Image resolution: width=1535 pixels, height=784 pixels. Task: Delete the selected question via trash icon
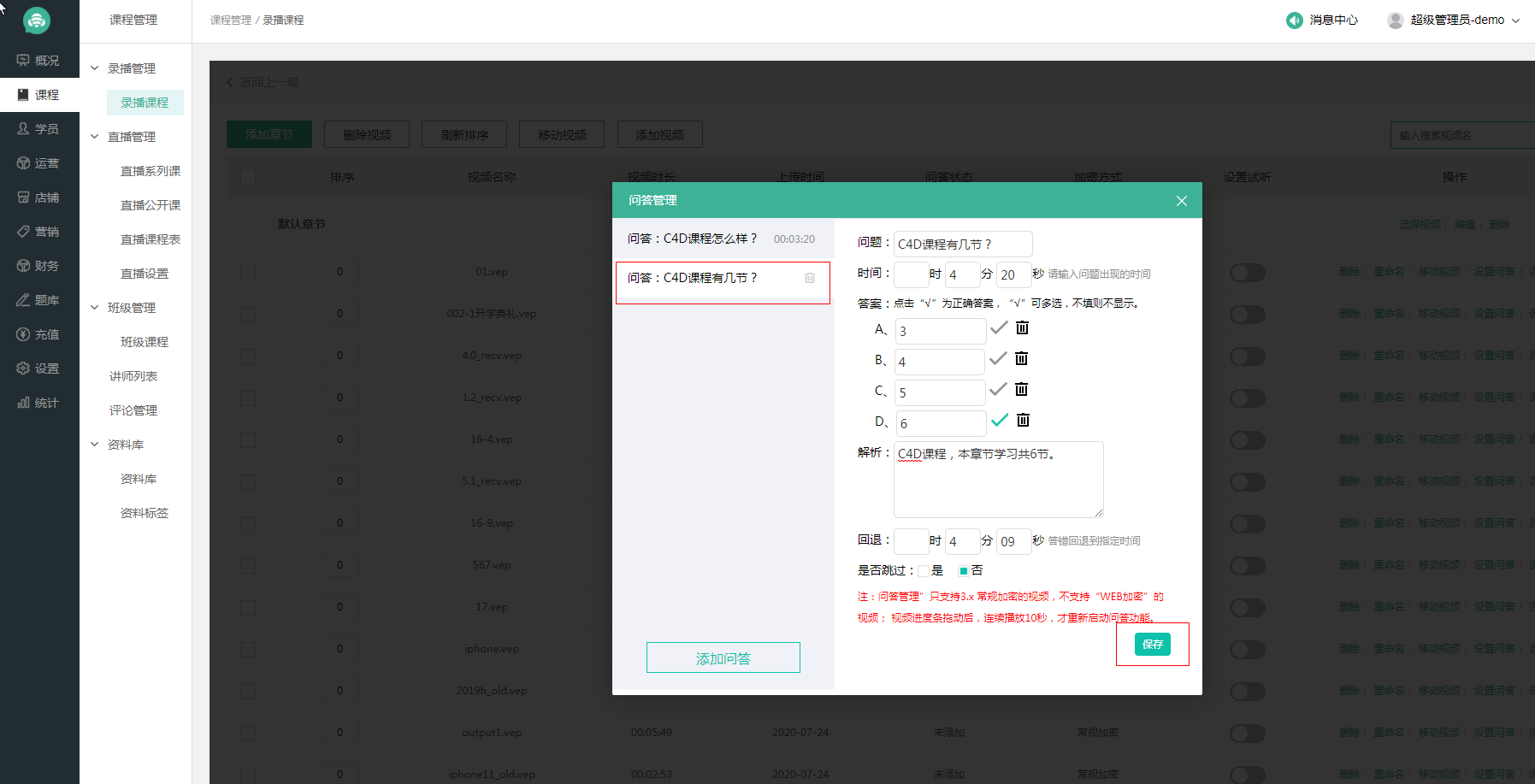809,279
